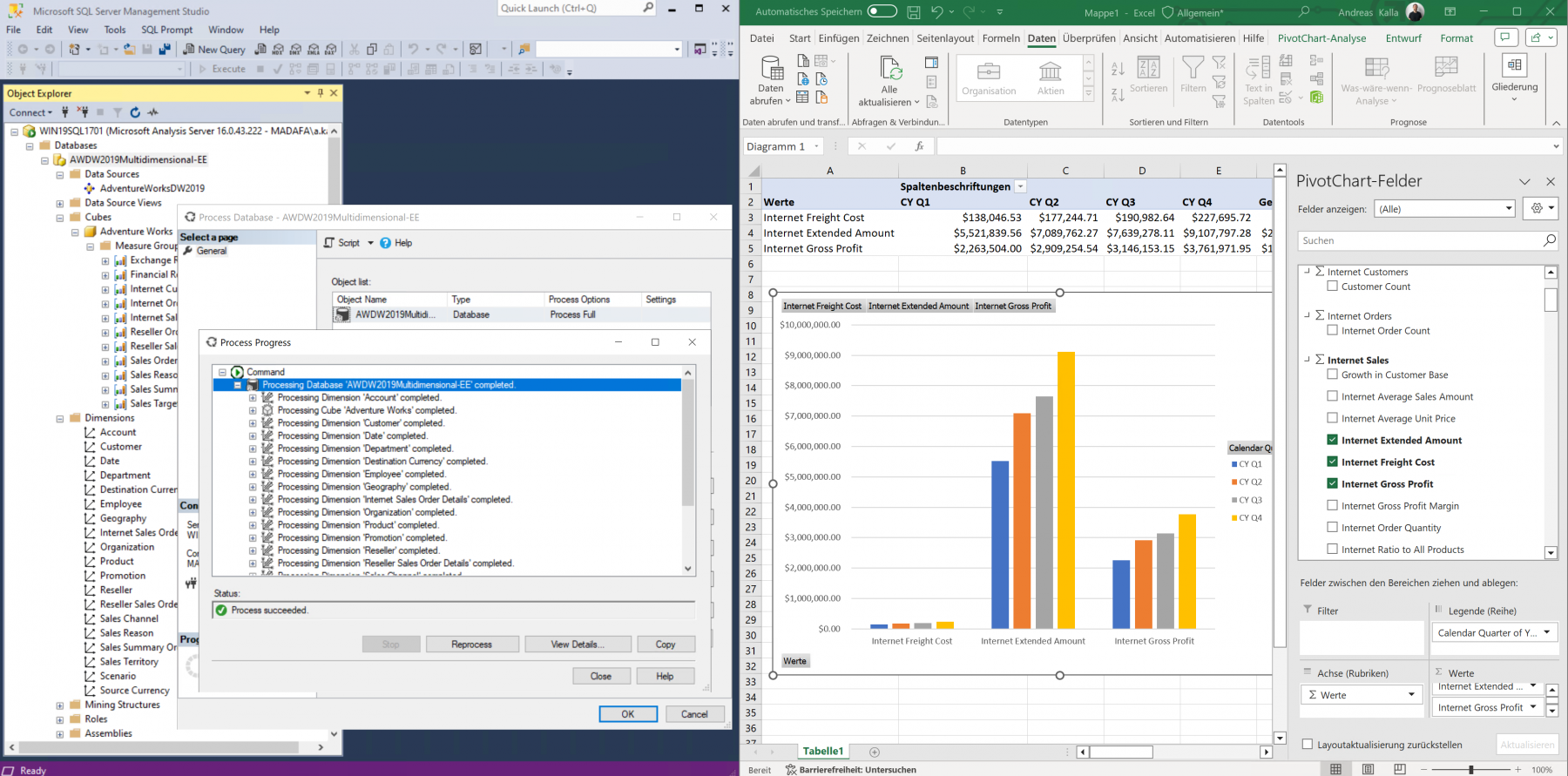Click Excel search icon in title bar
The image size is (1568, 776).
pos(1304,12)
